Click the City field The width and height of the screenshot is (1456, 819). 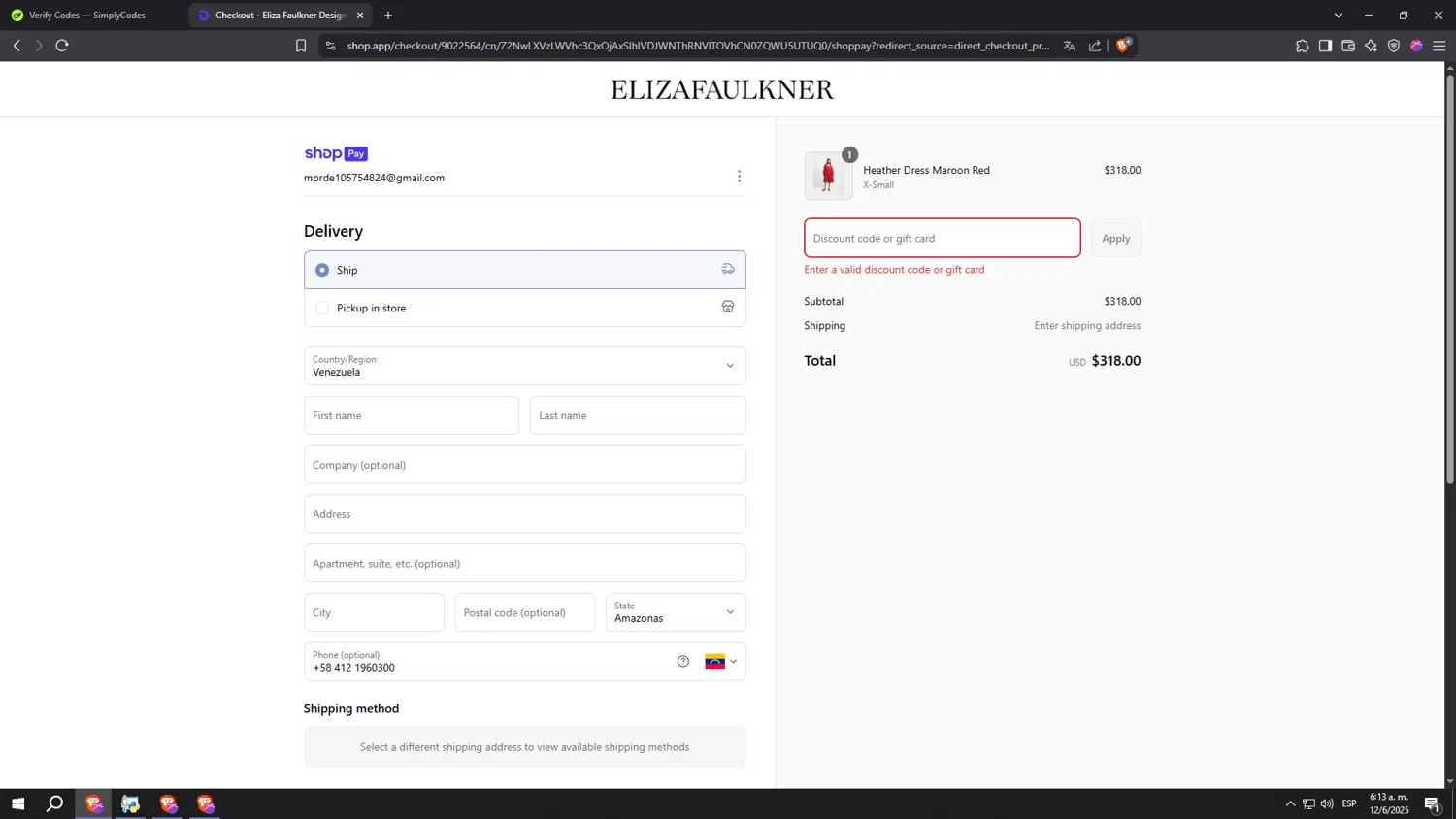click(374, 612)
